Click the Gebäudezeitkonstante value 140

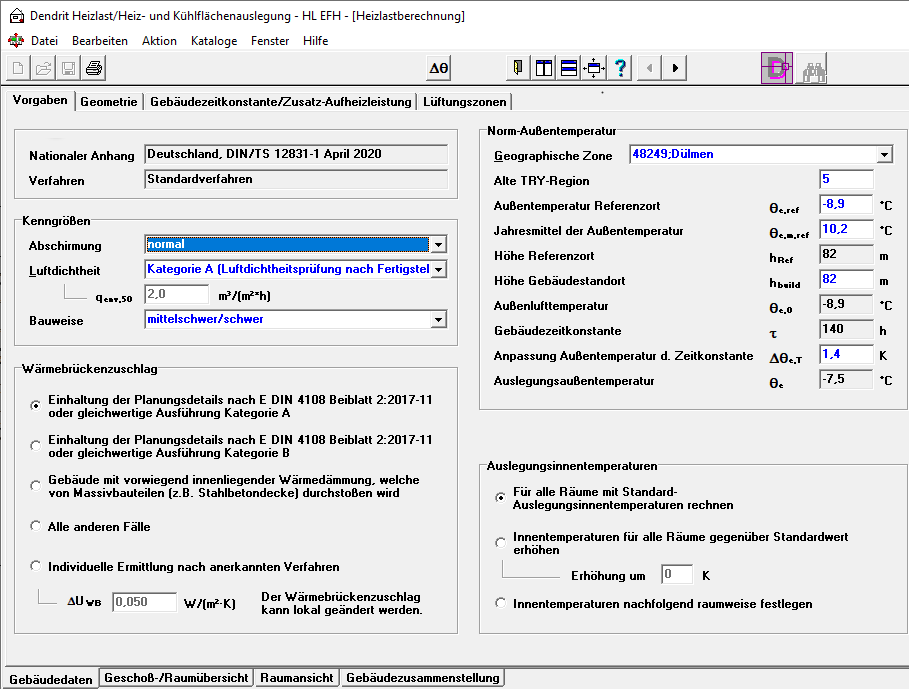(846, 330)
